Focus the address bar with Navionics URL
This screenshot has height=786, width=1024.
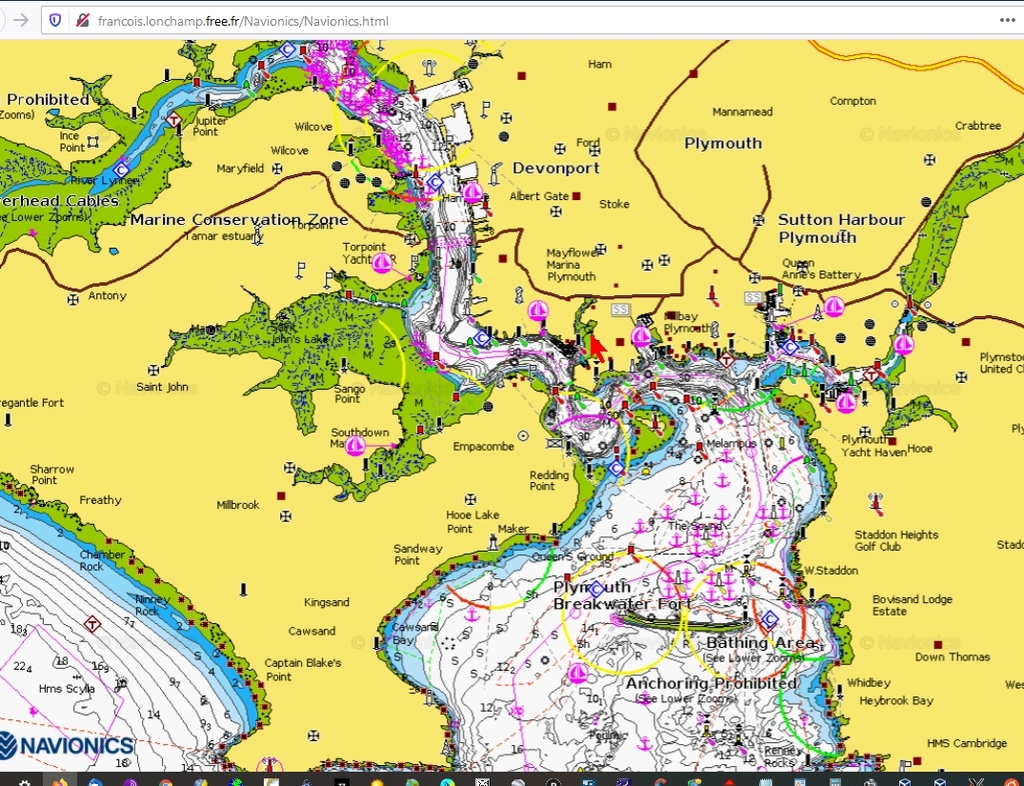tap(509, 20)
